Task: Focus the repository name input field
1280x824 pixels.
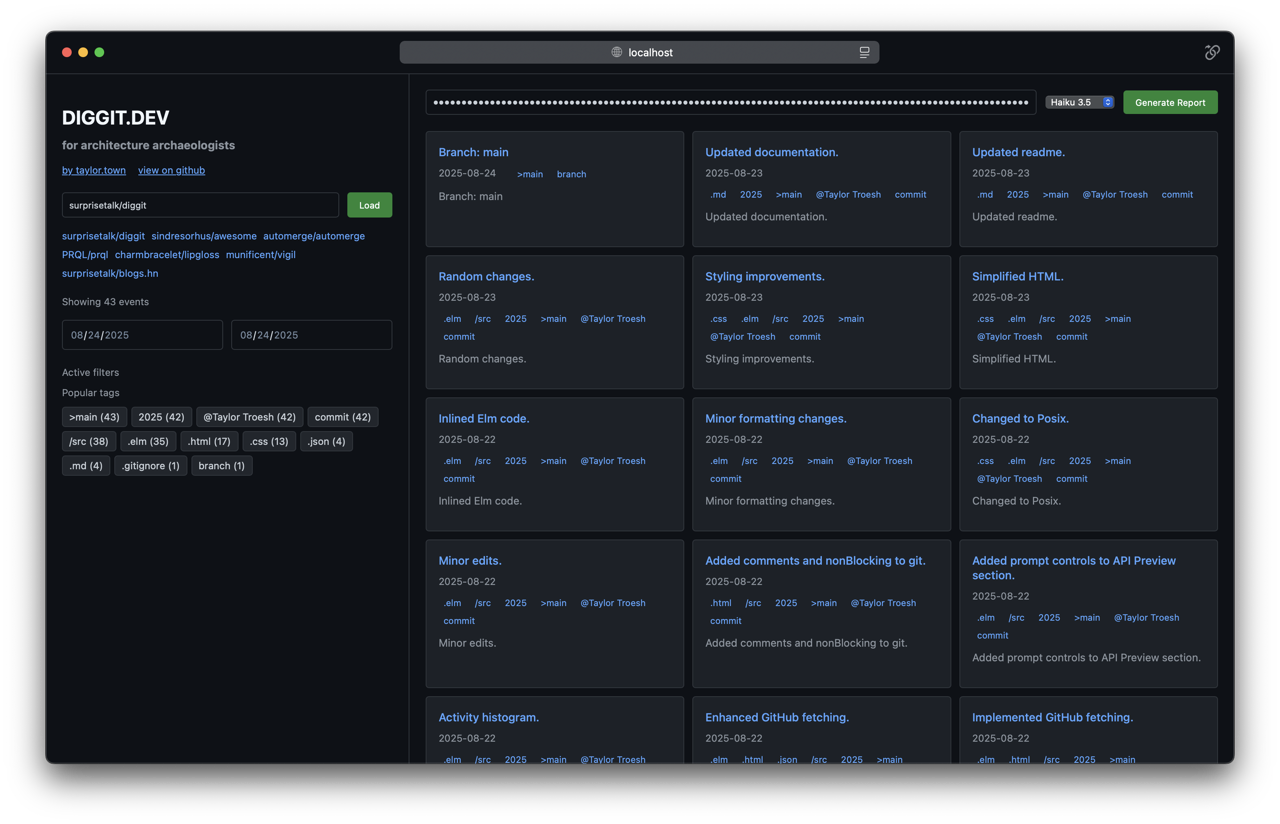Action: tap(200, 205)
